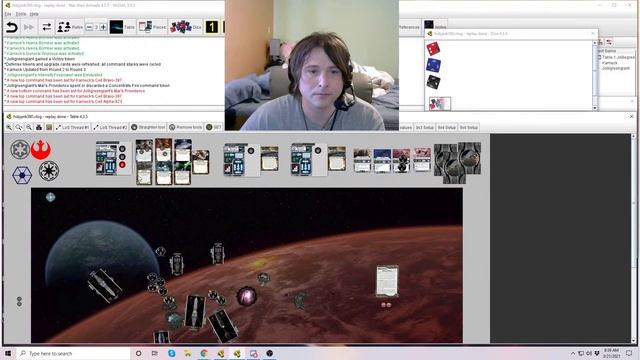Toggle the map overview thumbnail icon
Image resolution: width=640 pixels, height=360 pixels.
coord(49,127)
